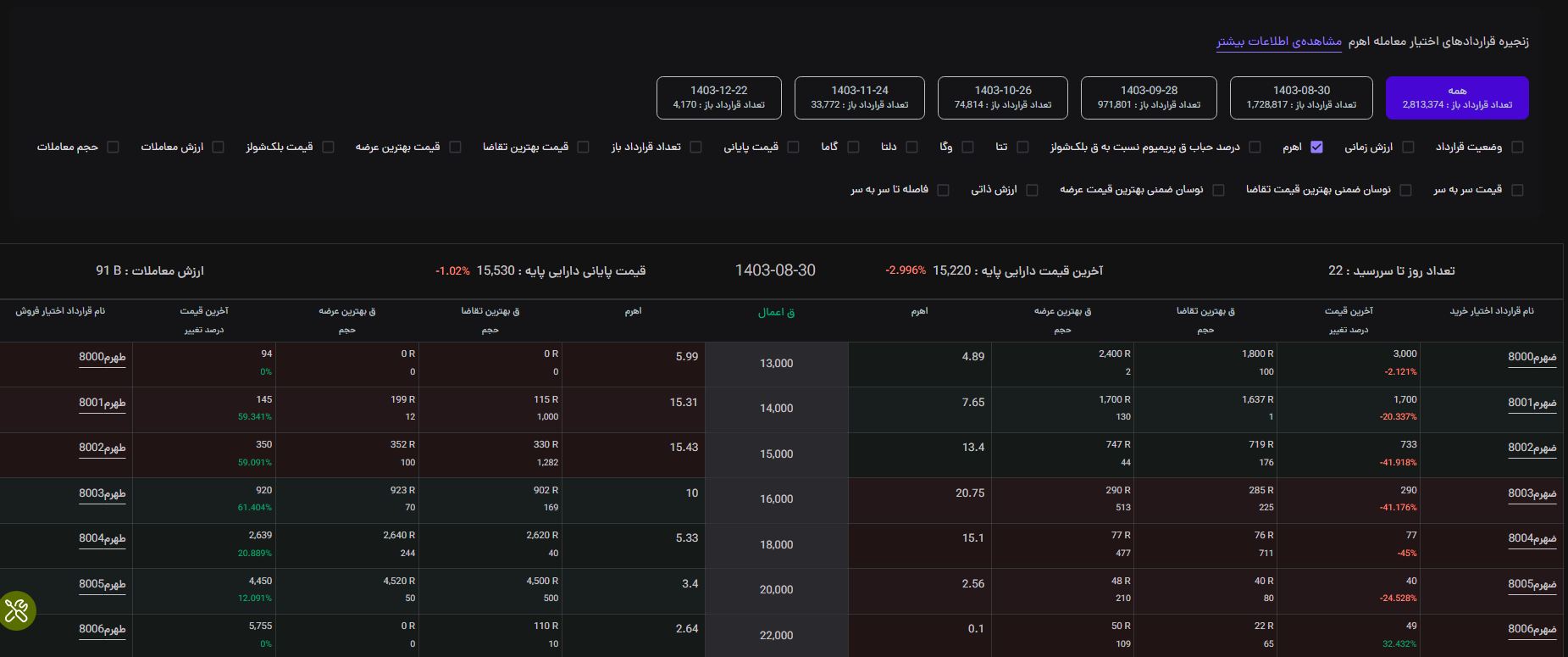Check the ارزش معاملات checkbox
This screenshot has width=1568, height=657.
click(218, 147)
